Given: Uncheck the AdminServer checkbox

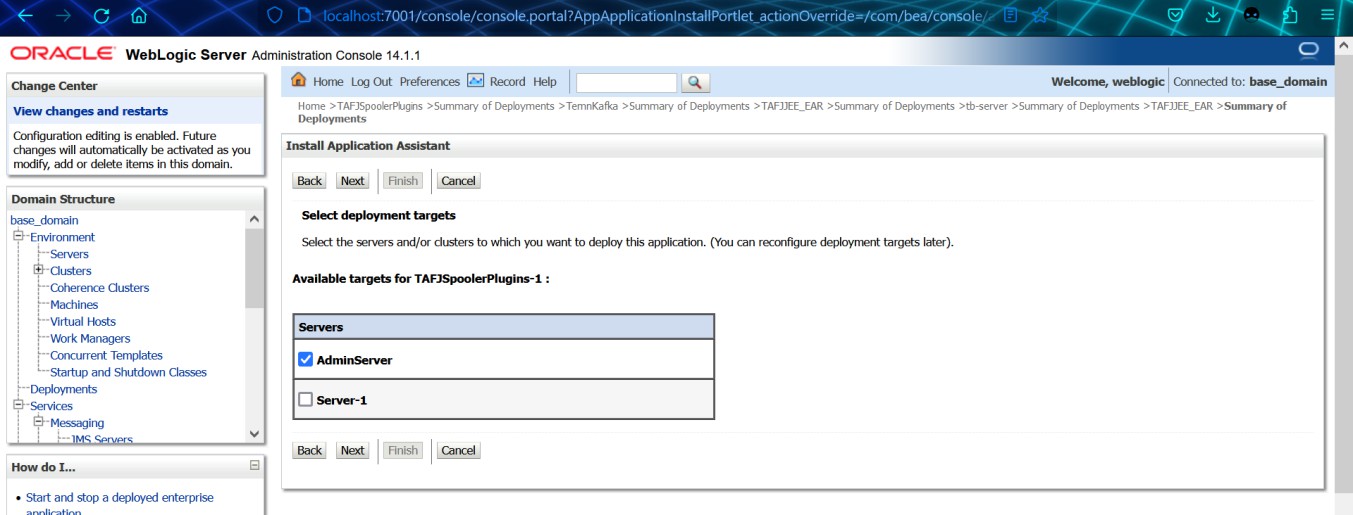Looking at the screenshot, I should click(x=306, y=360).
